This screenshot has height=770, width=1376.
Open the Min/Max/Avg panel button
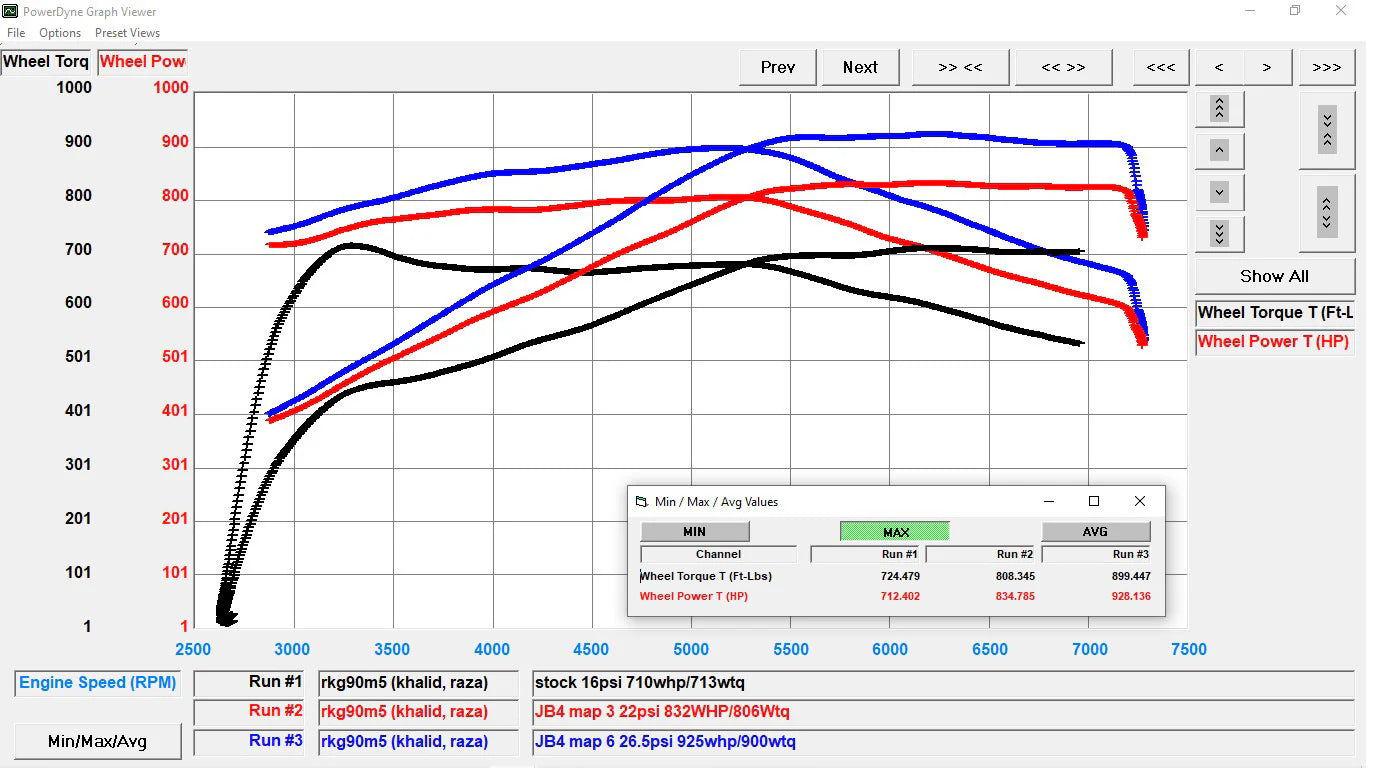98,741
